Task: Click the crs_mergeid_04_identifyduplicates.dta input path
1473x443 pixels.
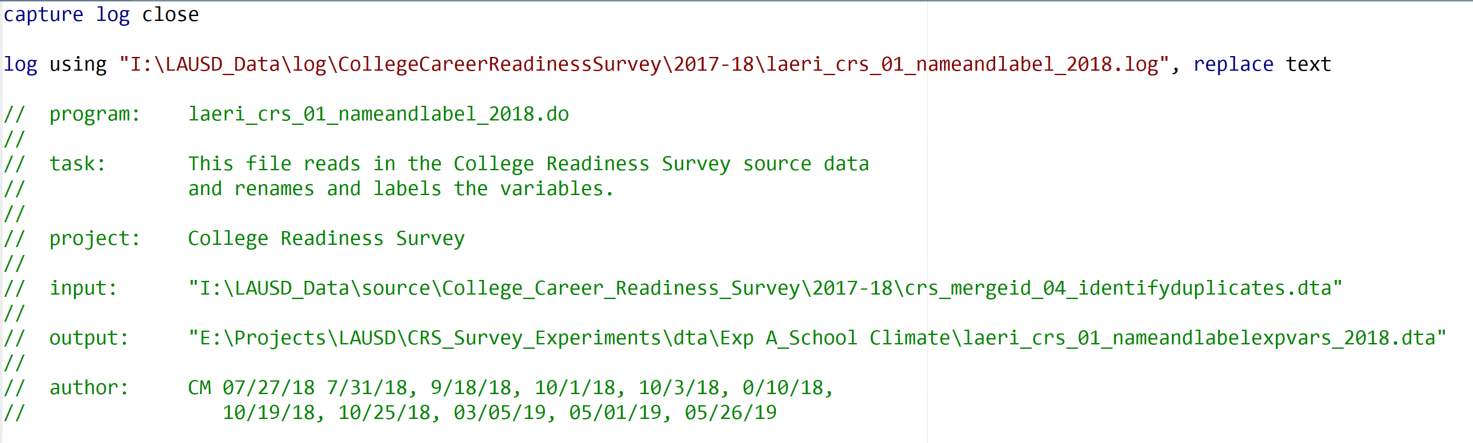Action: pos(765,288)
